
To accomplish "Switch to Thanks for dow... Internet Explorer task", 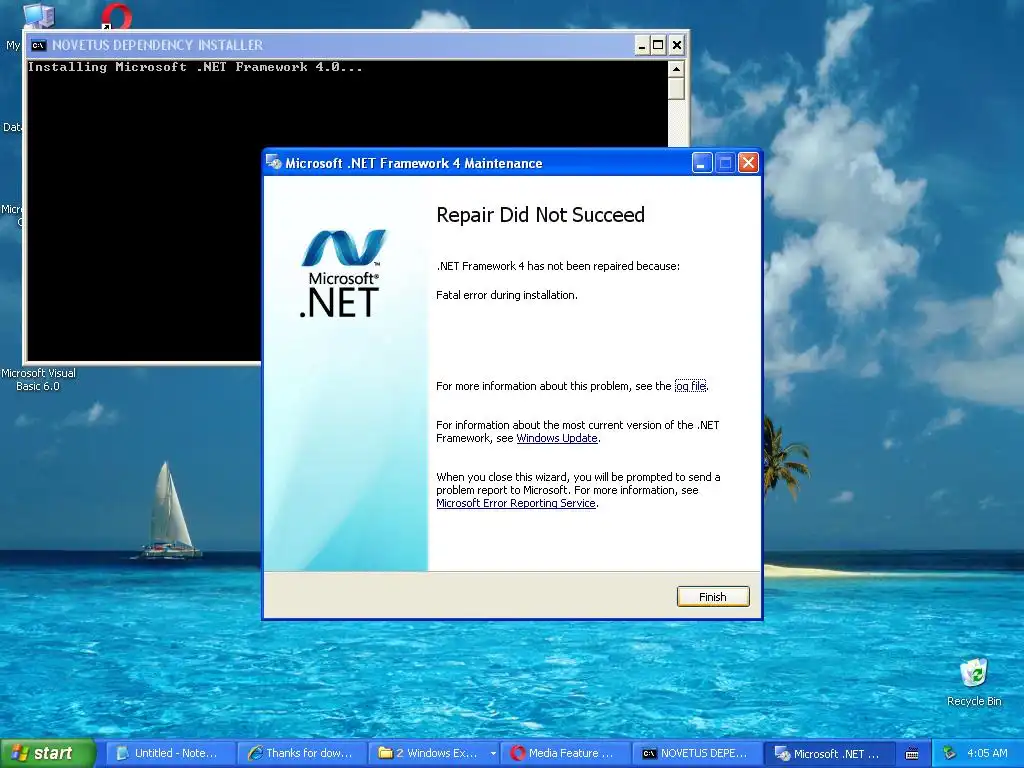I will pos(301,753).
